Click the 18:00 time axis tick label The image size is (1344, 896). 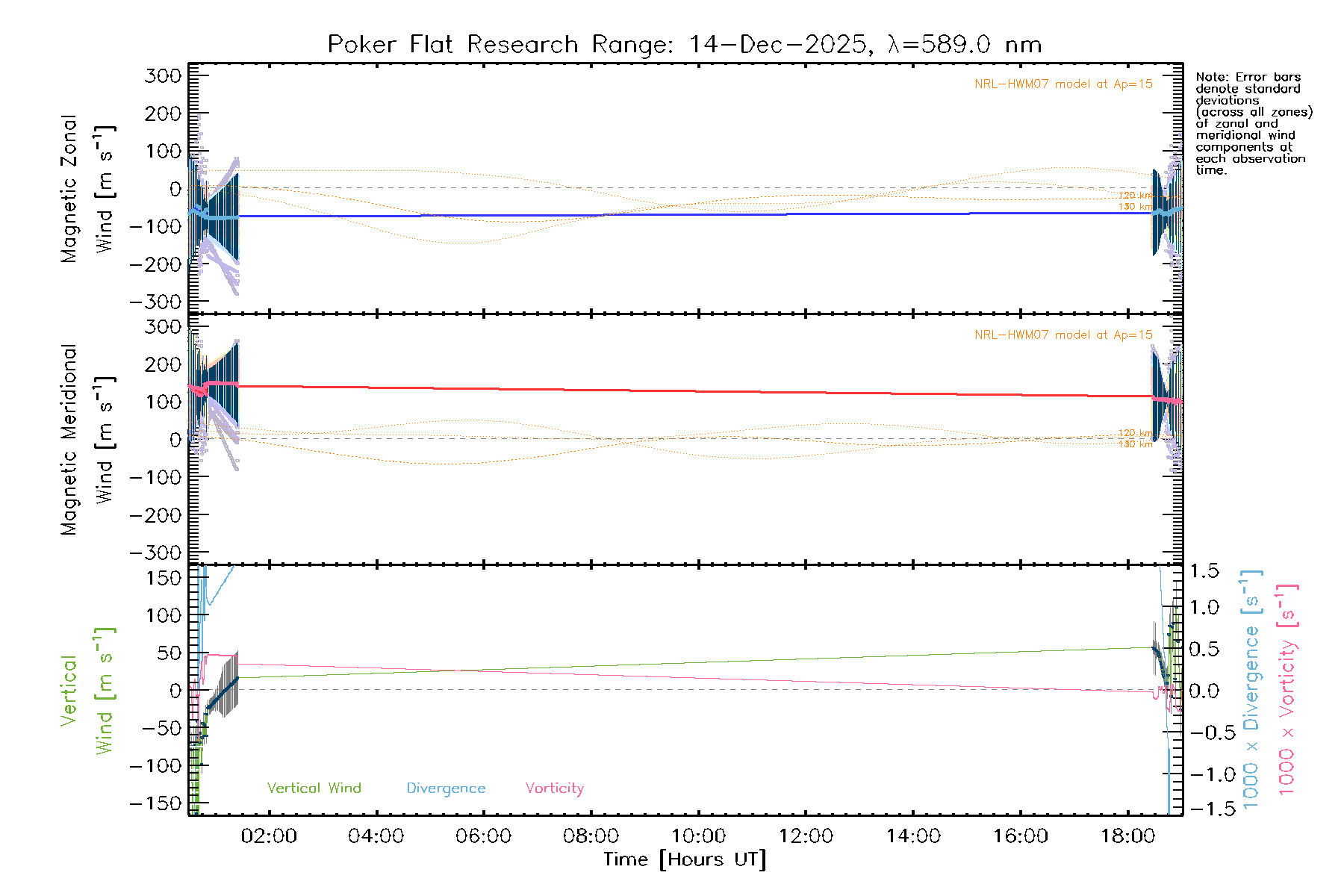click(x=1127, y=836)
